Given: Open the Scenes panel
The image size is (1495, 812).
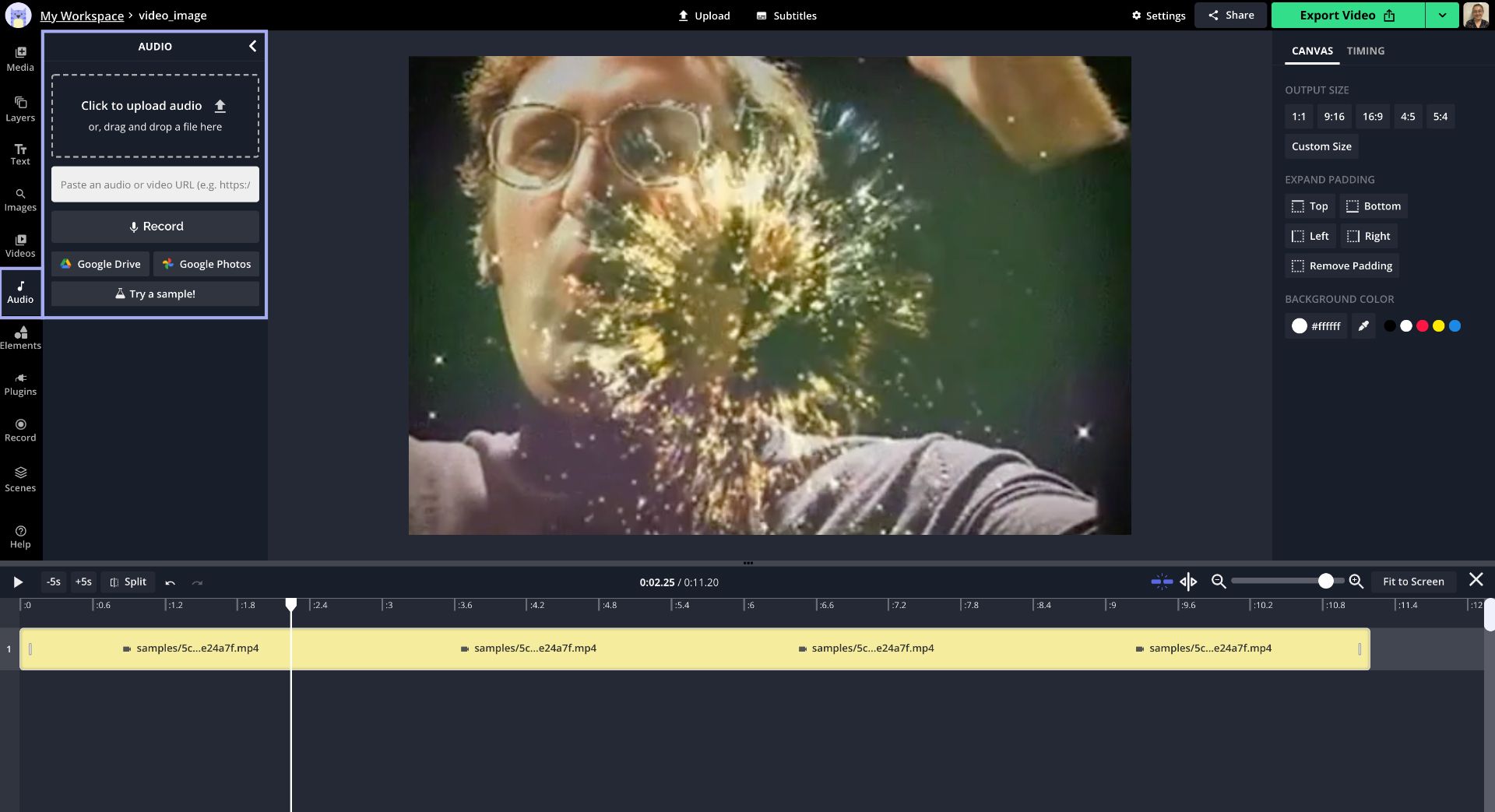Looking at the screenshot, I should pyautogui.click(x=20, y=479).
